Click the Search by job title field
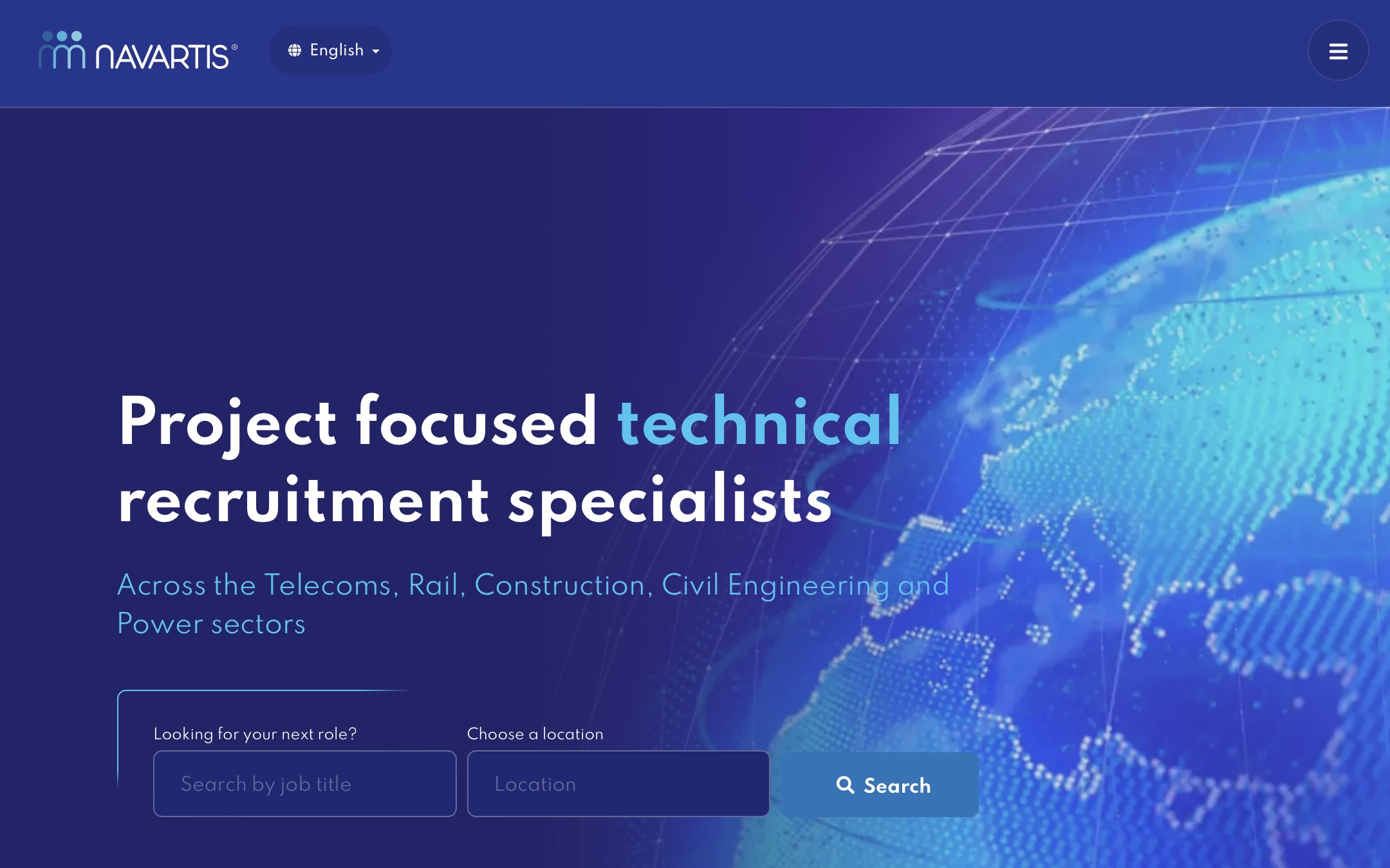The image size is (1390, 868). click(x=305, y=784)
